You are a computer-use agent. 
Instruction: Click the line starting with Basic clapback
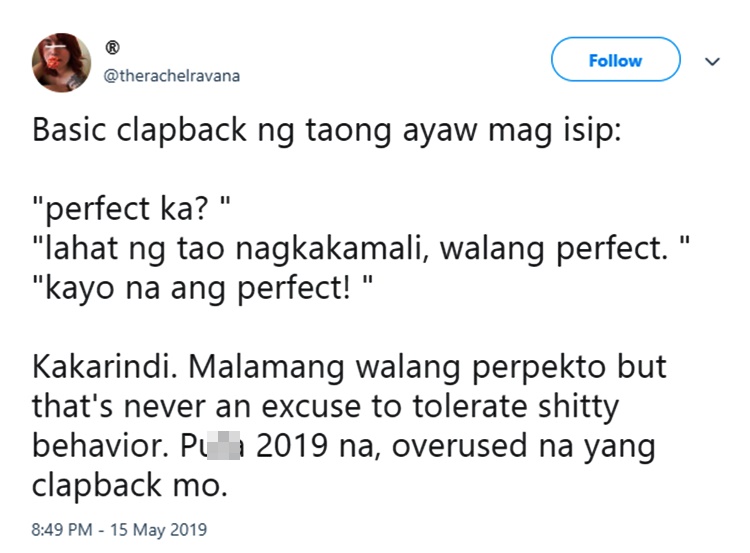[x=326, y=133]
